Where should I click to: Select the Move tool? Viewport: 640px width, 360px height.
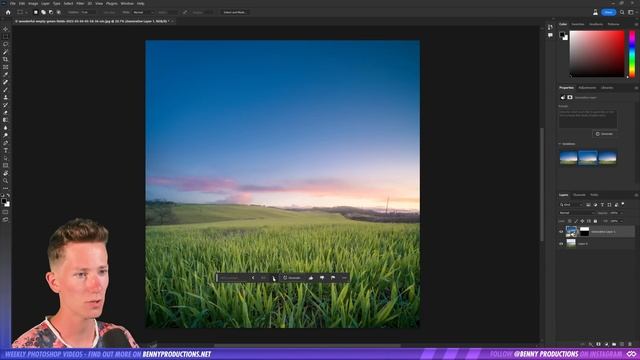coord(5,29)
